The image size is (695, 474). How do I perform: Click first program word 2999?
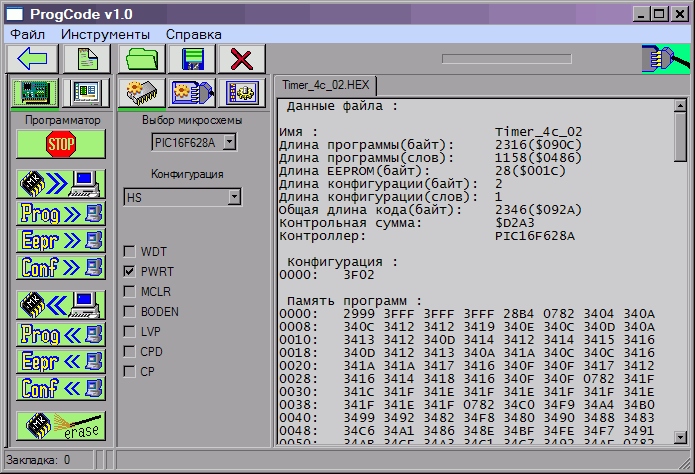tap(359, 314)
